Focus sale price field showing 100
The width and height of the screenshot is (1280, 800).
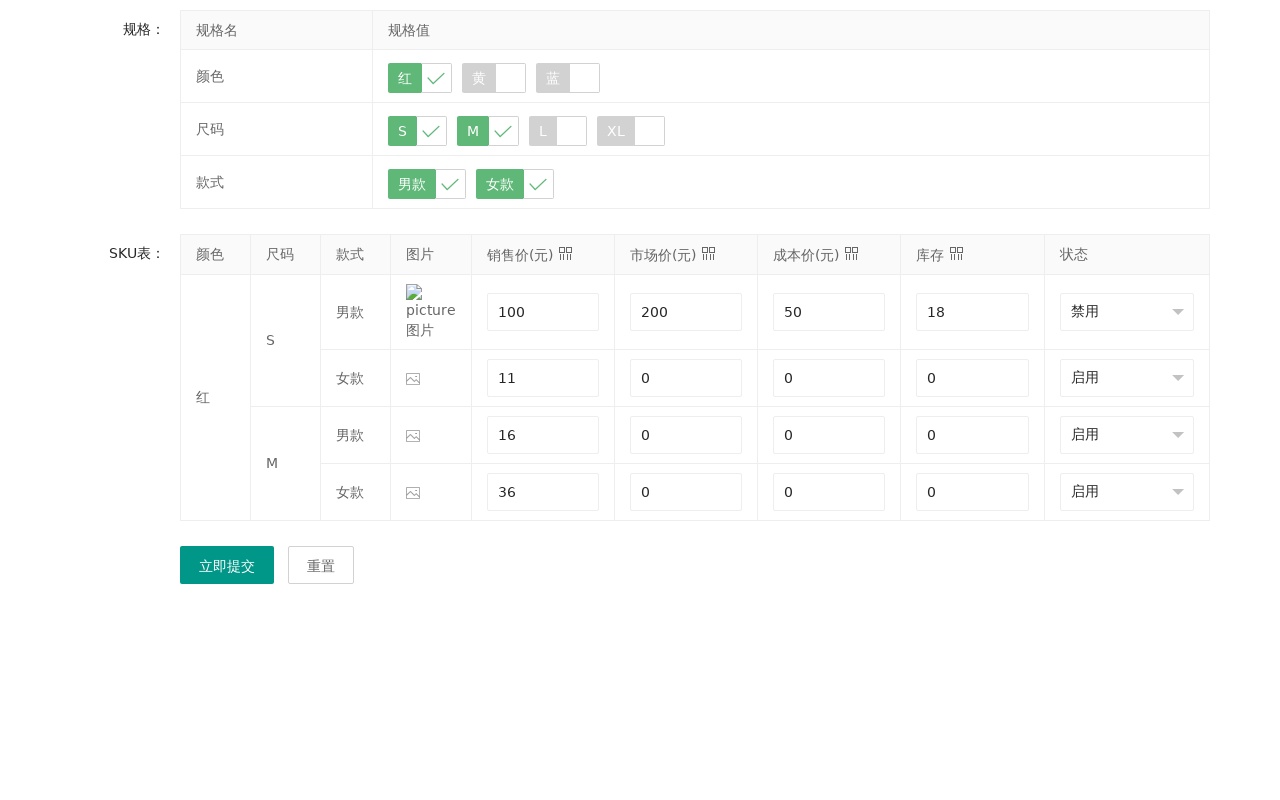pyautogui.click(x=543, y=312)
